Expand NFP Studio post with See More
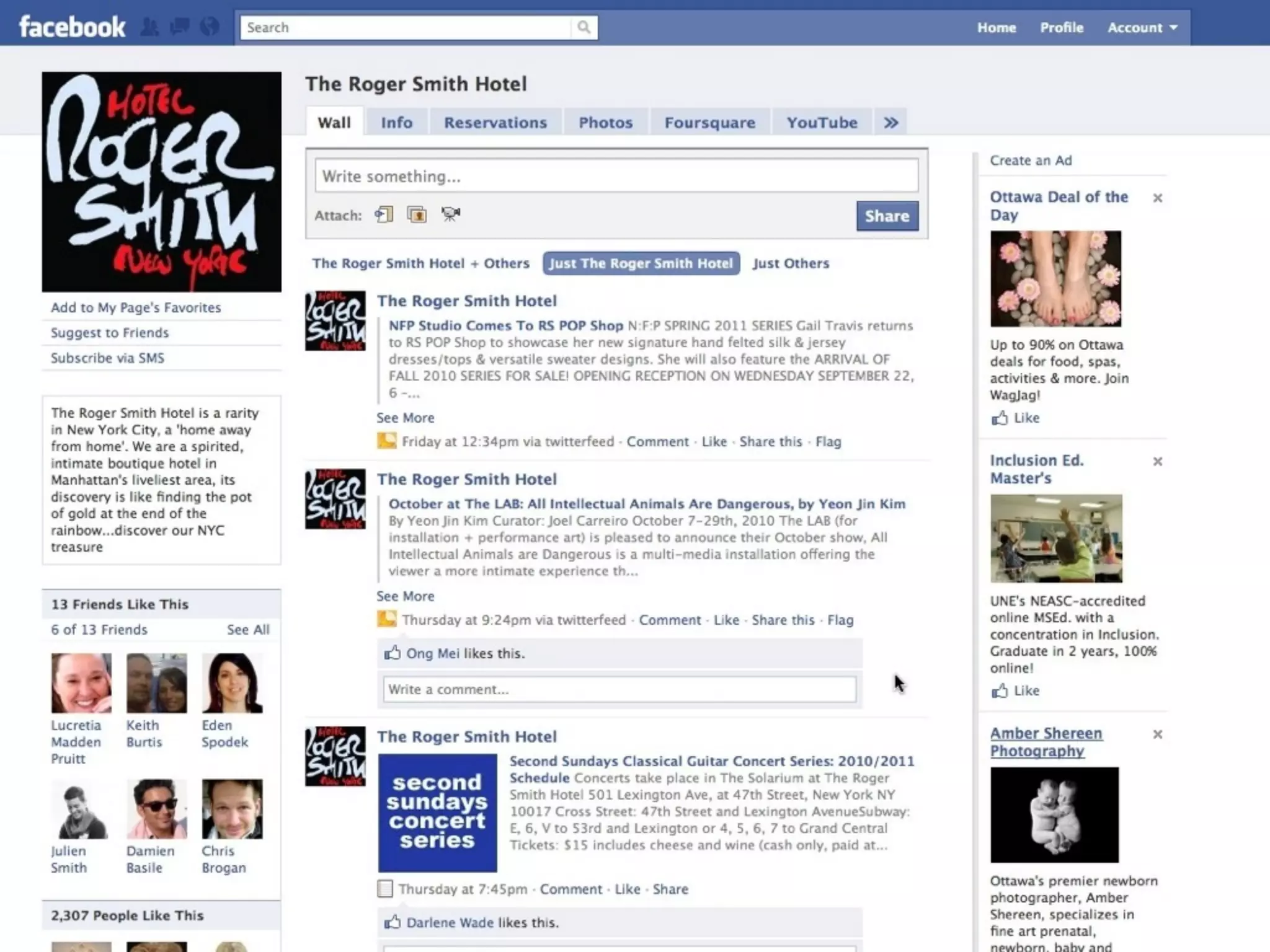1270x952 pixels. coord(405,418)
